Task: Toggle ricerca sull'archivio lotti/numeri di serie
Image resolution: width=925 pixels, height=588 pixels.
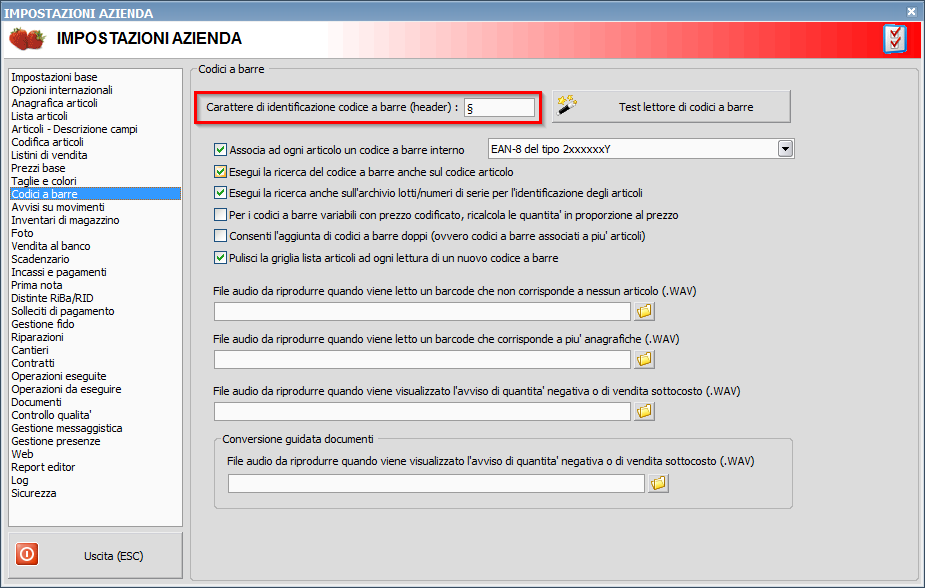Action: tap(220, 193)
